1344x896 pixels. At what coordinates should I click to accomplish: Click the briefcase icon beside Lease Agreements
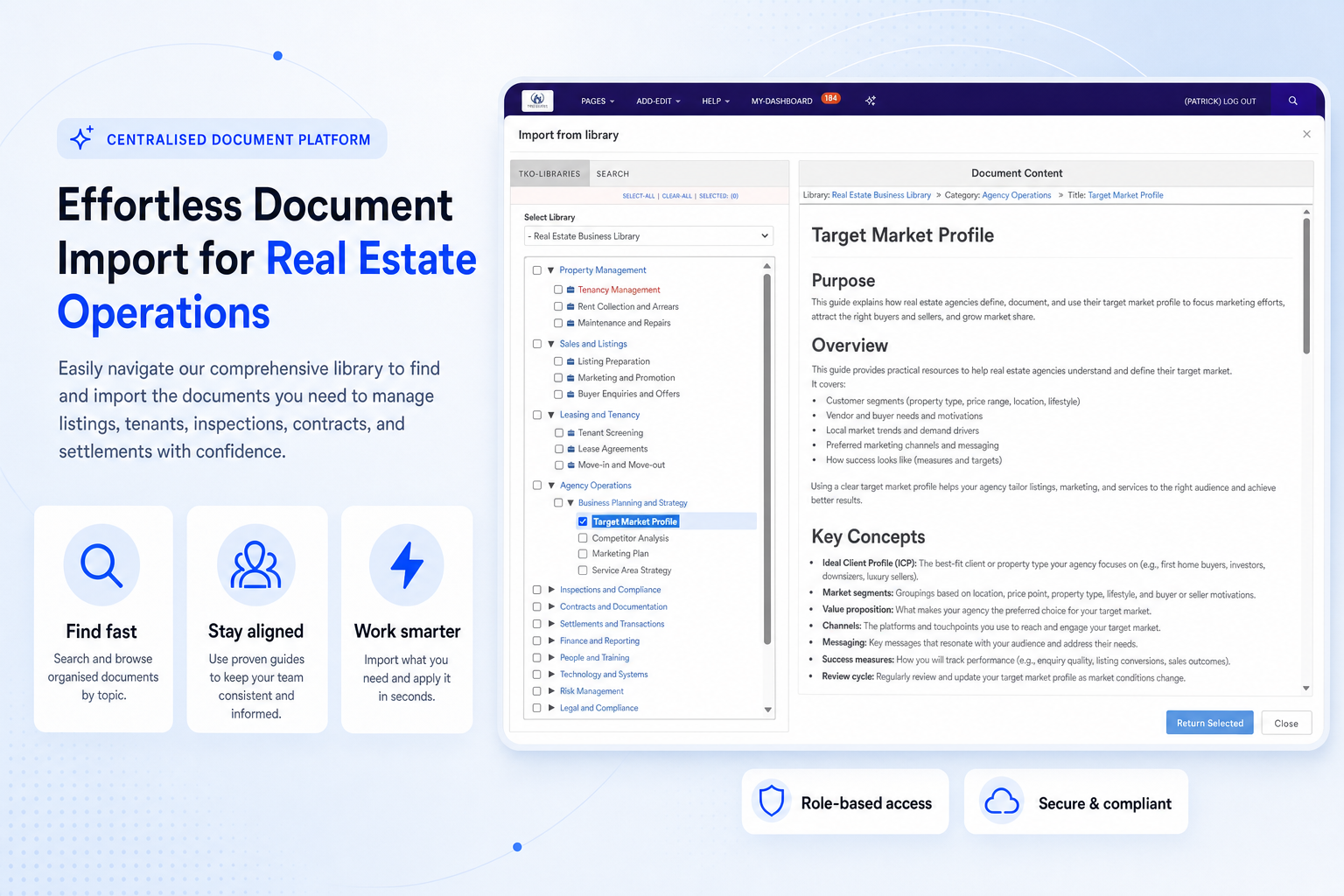(x=570, y=449)
